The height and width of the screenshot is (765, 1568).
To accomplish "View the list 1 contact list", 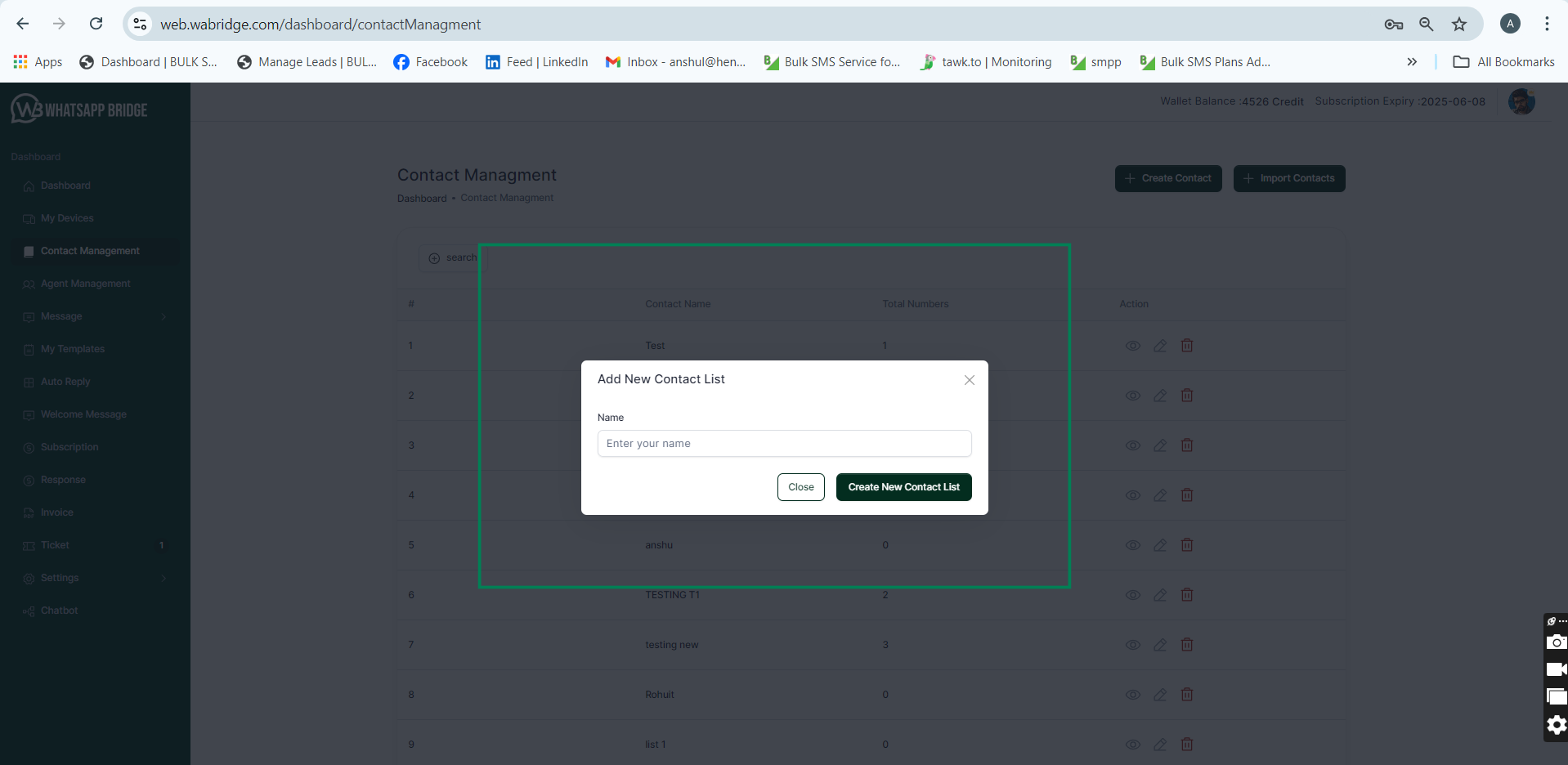I will pyautogui.click(x=1133, y=745).
